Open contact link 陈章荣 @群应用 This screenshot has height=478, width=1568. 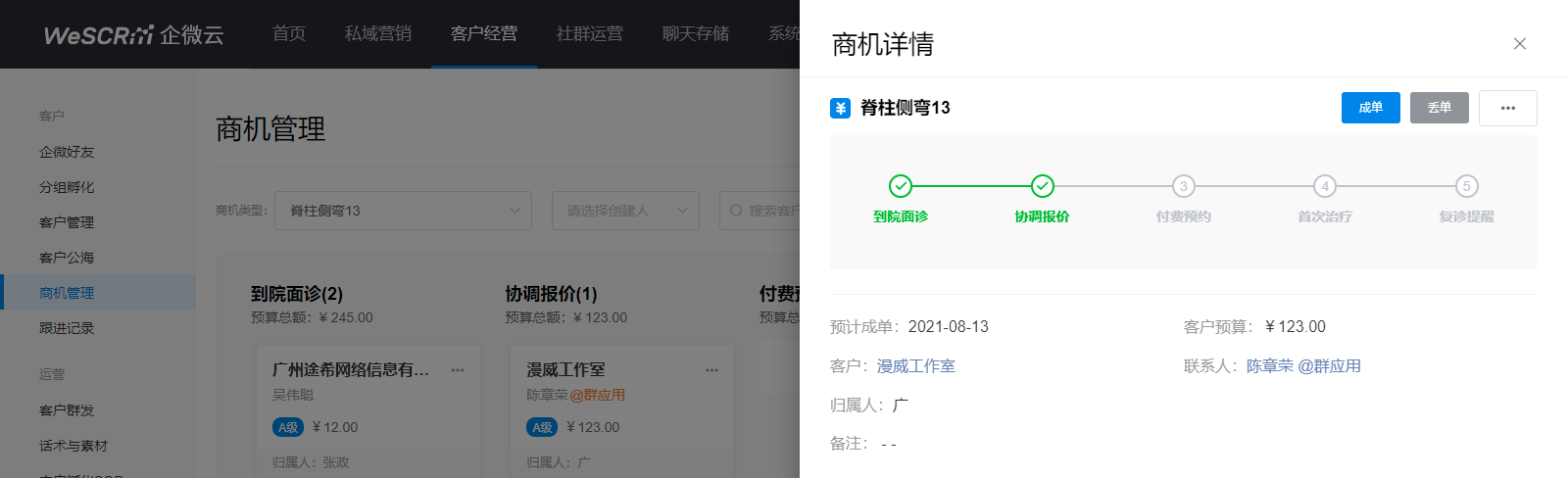(1303, 366)
